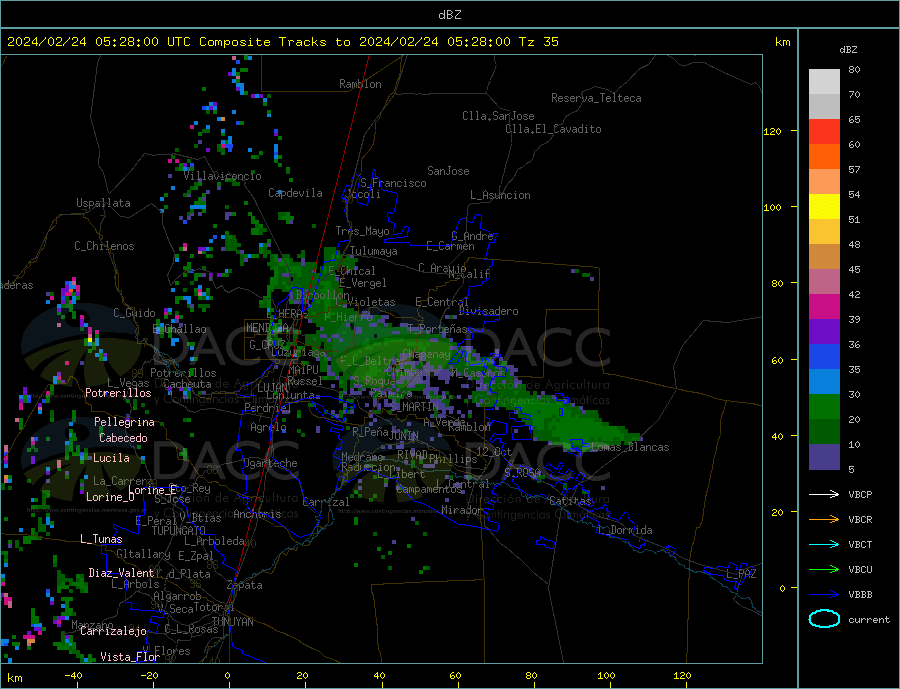
Task: Select the Clla.El_Cavadito label
Action: [553, 129]
